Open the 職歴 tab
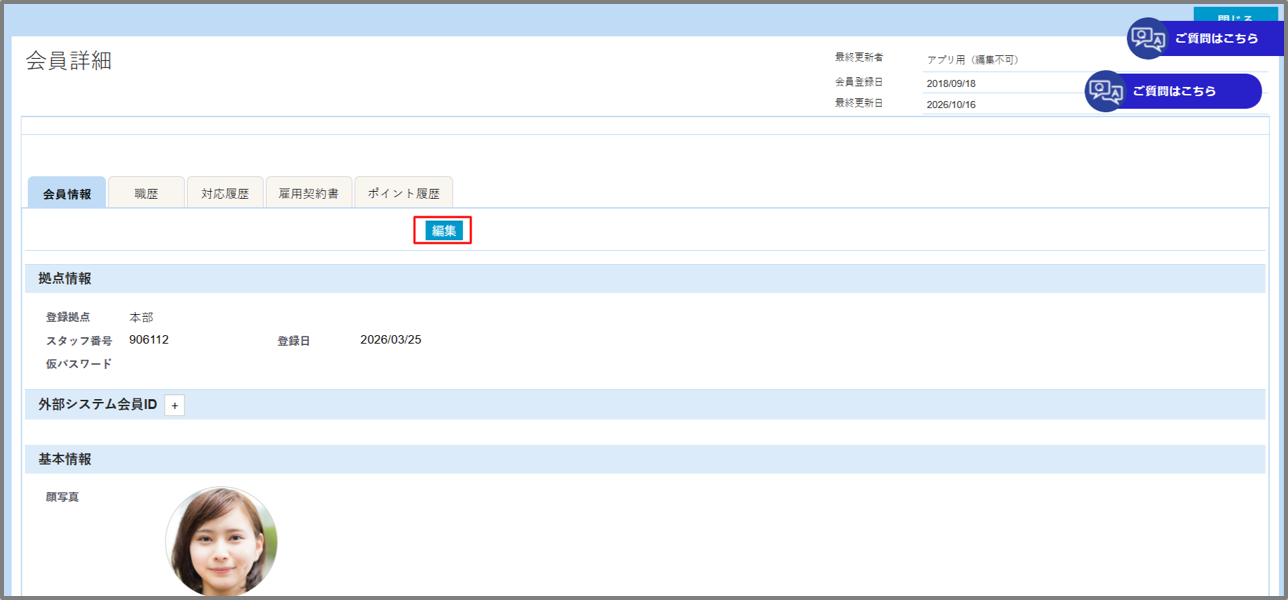Screen dimensions: 1288x600 [146, 193]
